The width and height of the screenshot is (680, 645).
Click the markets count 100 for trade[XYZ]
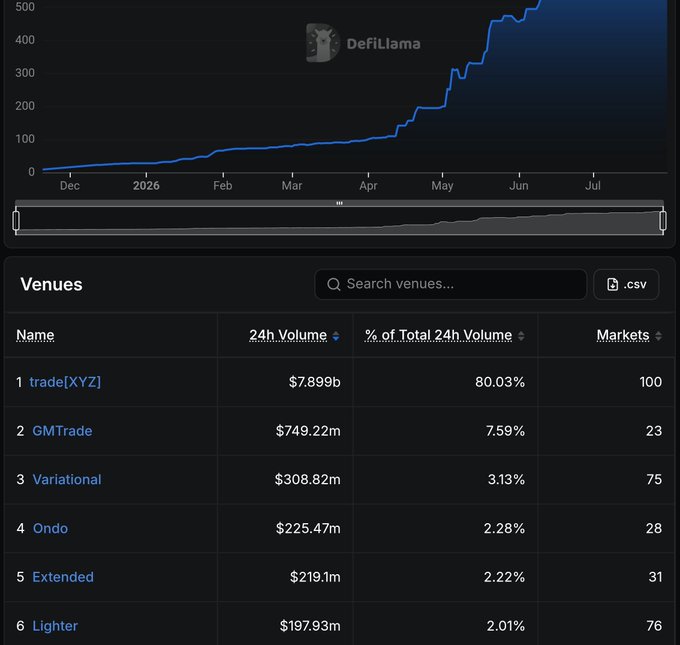point(651,382)
